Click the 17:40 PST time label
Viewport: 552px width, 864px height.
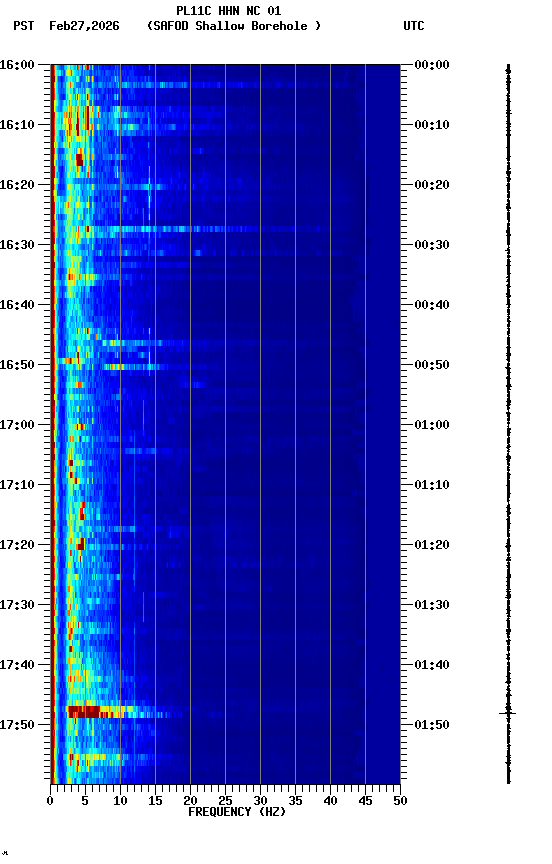coord(17,666)
